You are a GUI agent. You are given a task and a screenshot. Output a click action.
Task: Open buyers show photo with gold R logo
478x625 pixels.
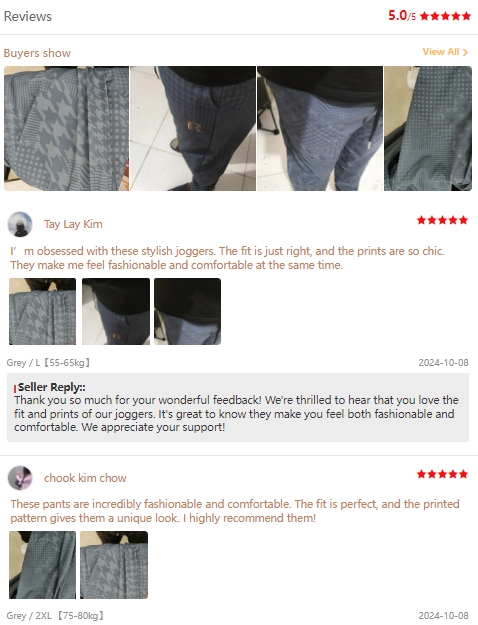193,128
